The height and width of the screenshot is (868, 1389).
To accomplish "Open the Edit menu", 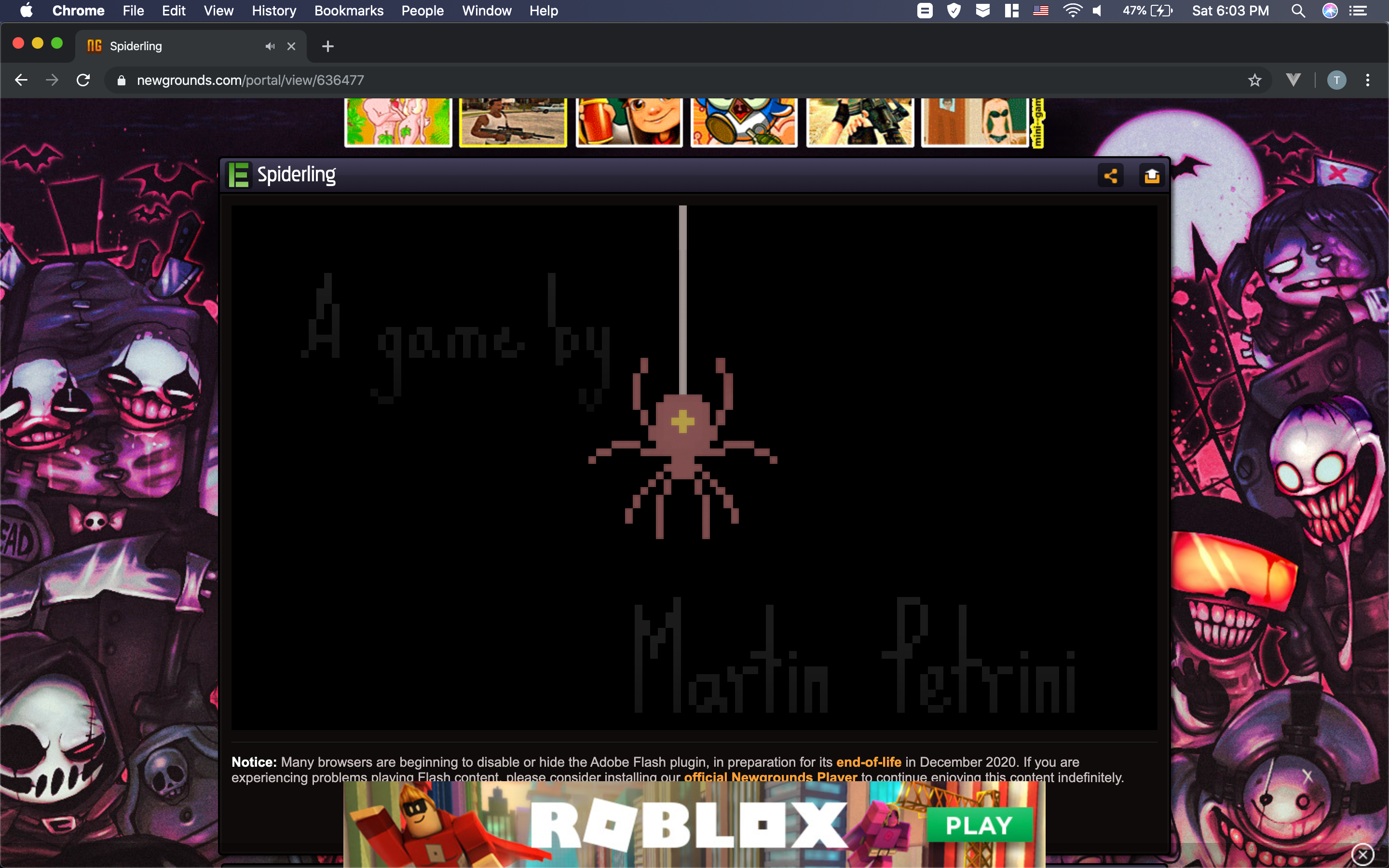I will coord(173,10).
